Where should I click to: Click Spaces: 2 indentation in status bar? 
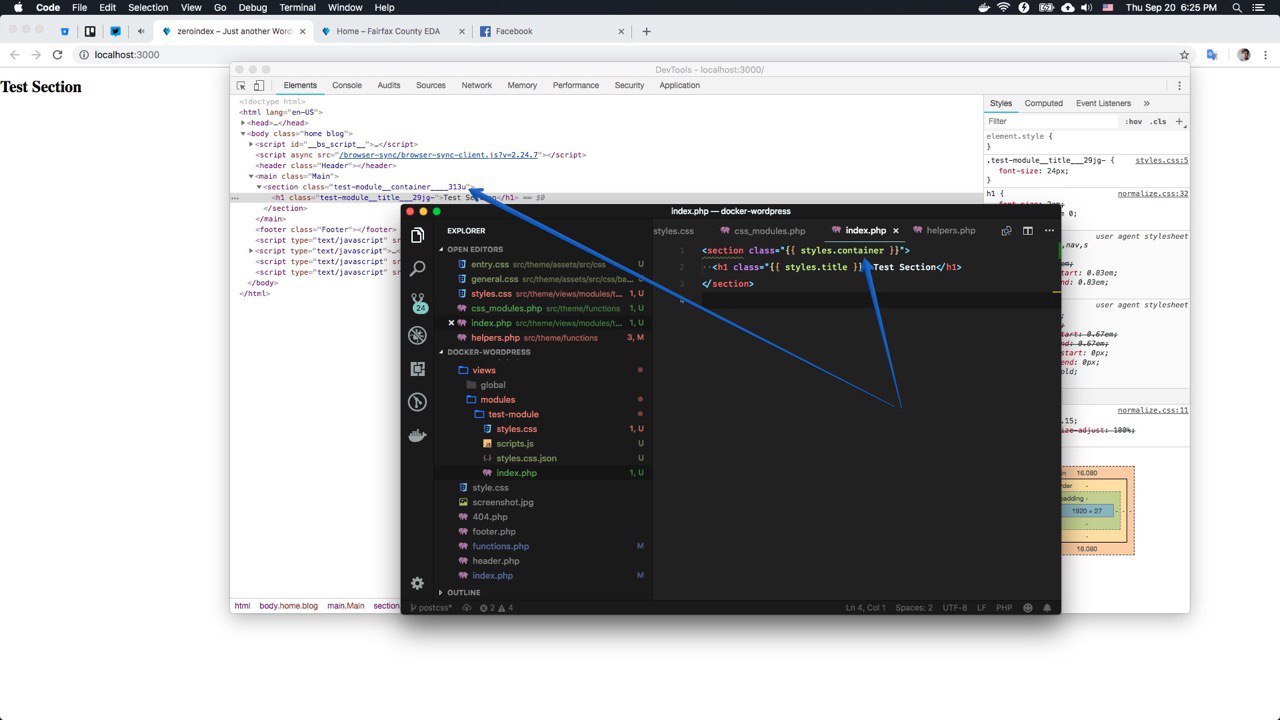click(914, 608)
